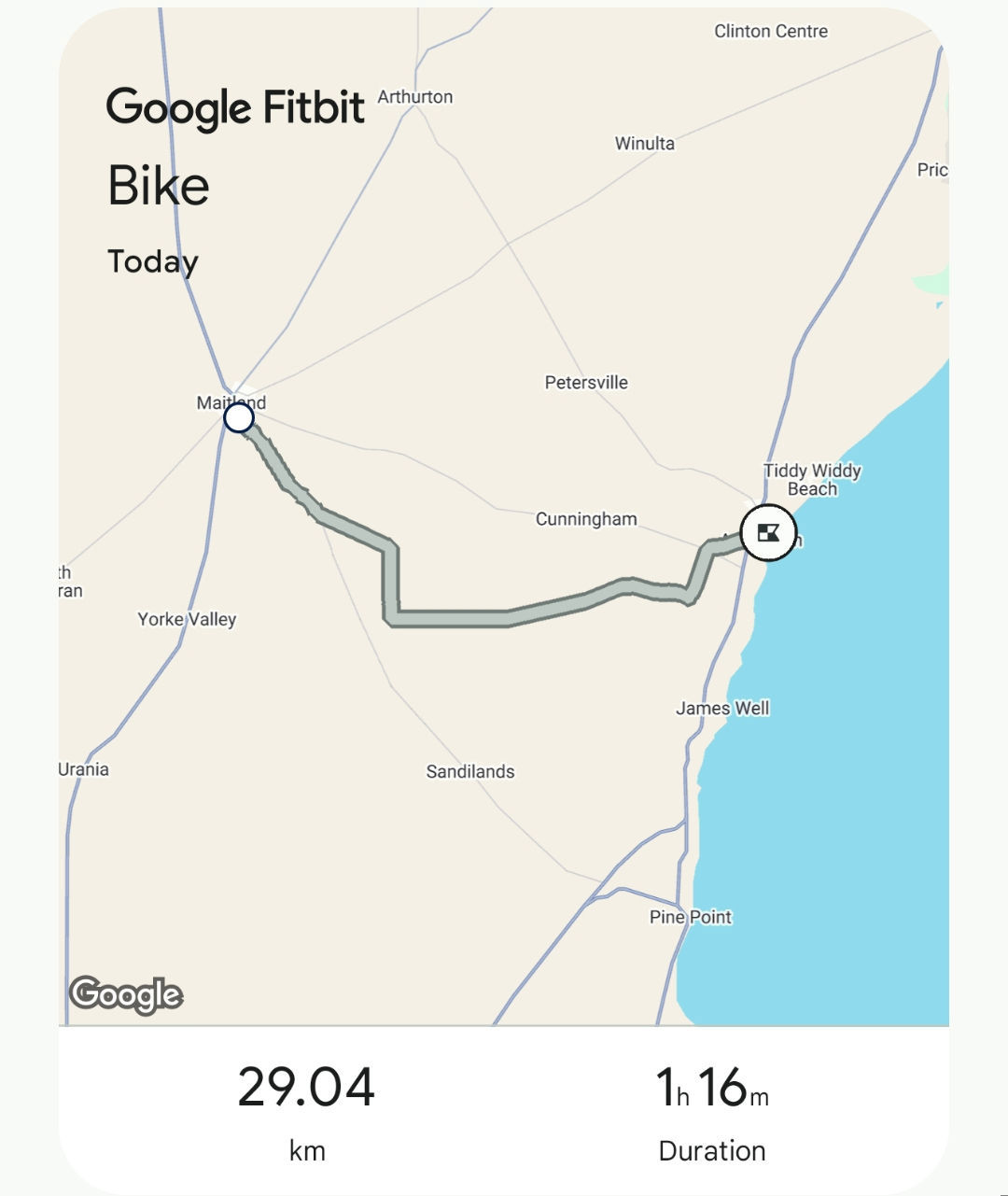Click the Petersville label on the map
Image resolution: width=1008 pixels, height=1196 pixels.
[586, 383]
